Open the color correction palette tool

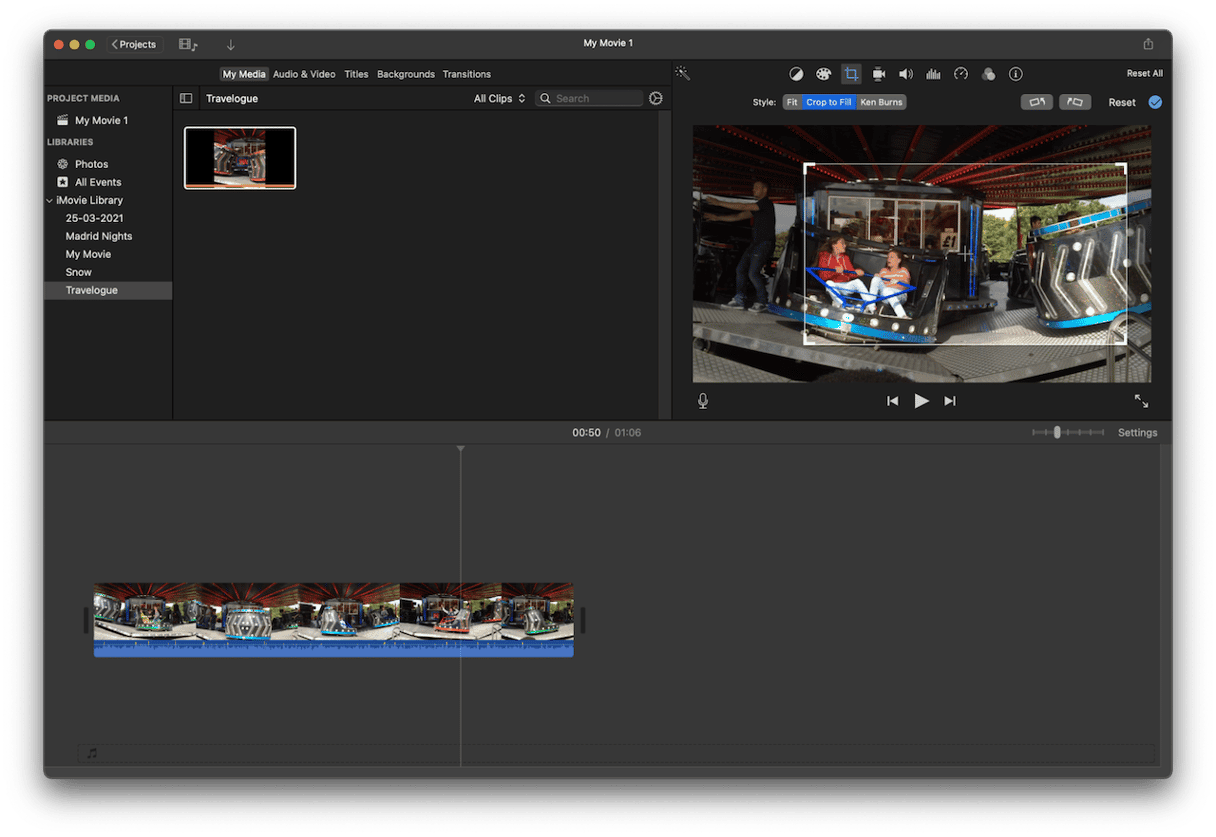pos(823,74)
